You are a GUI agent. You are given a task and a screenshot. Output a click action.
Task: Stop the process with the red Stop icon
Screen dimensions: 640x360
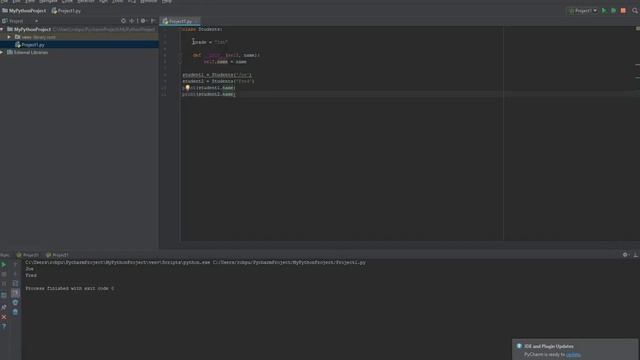point(623,11)
